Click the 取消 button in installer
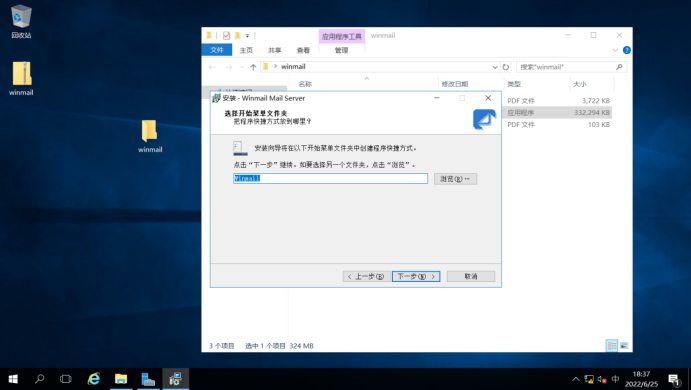Viewport: 691px width, 390px height. [471, 276]
